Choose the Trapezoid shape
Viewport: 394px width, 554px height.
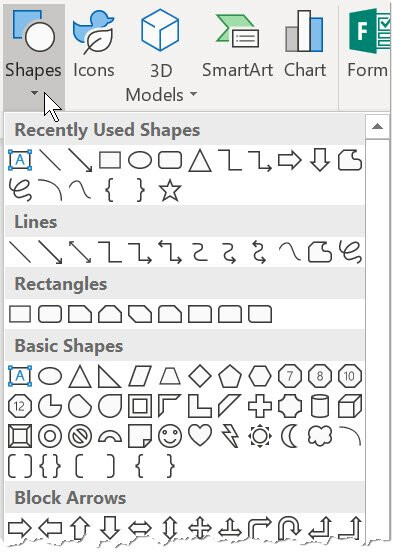tap(170, 376)
